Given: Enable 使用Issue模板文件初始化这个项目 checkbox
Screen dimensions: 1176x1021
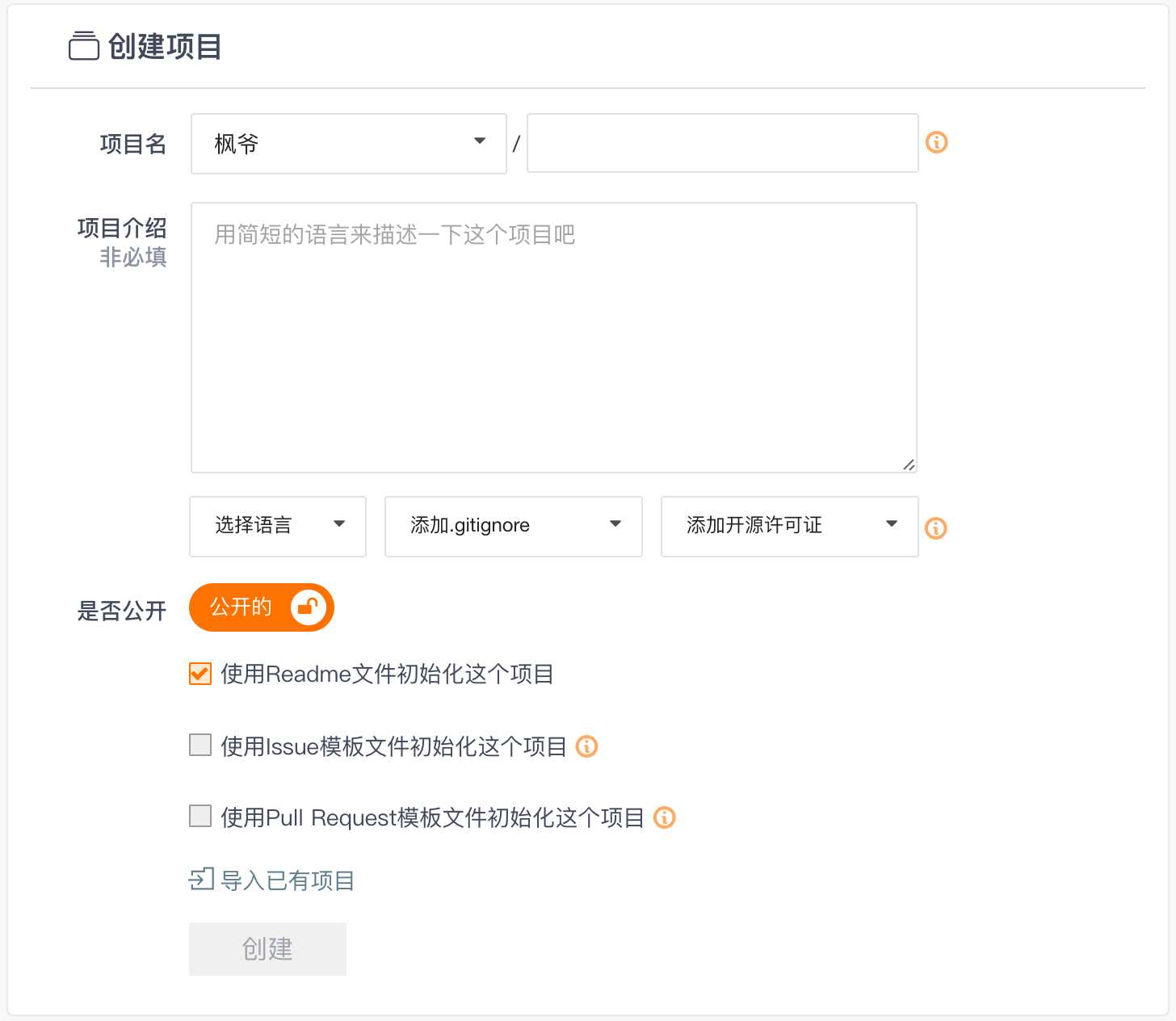Looking at the screenshot, I should point(200,745).
